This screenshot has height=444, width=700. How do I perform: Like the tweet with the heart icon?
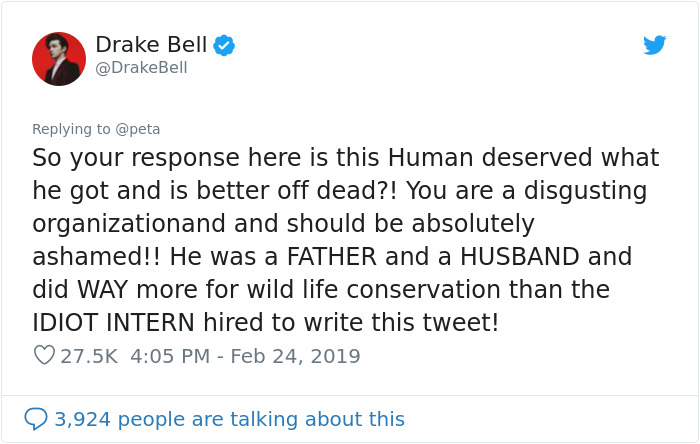[44, 355]
